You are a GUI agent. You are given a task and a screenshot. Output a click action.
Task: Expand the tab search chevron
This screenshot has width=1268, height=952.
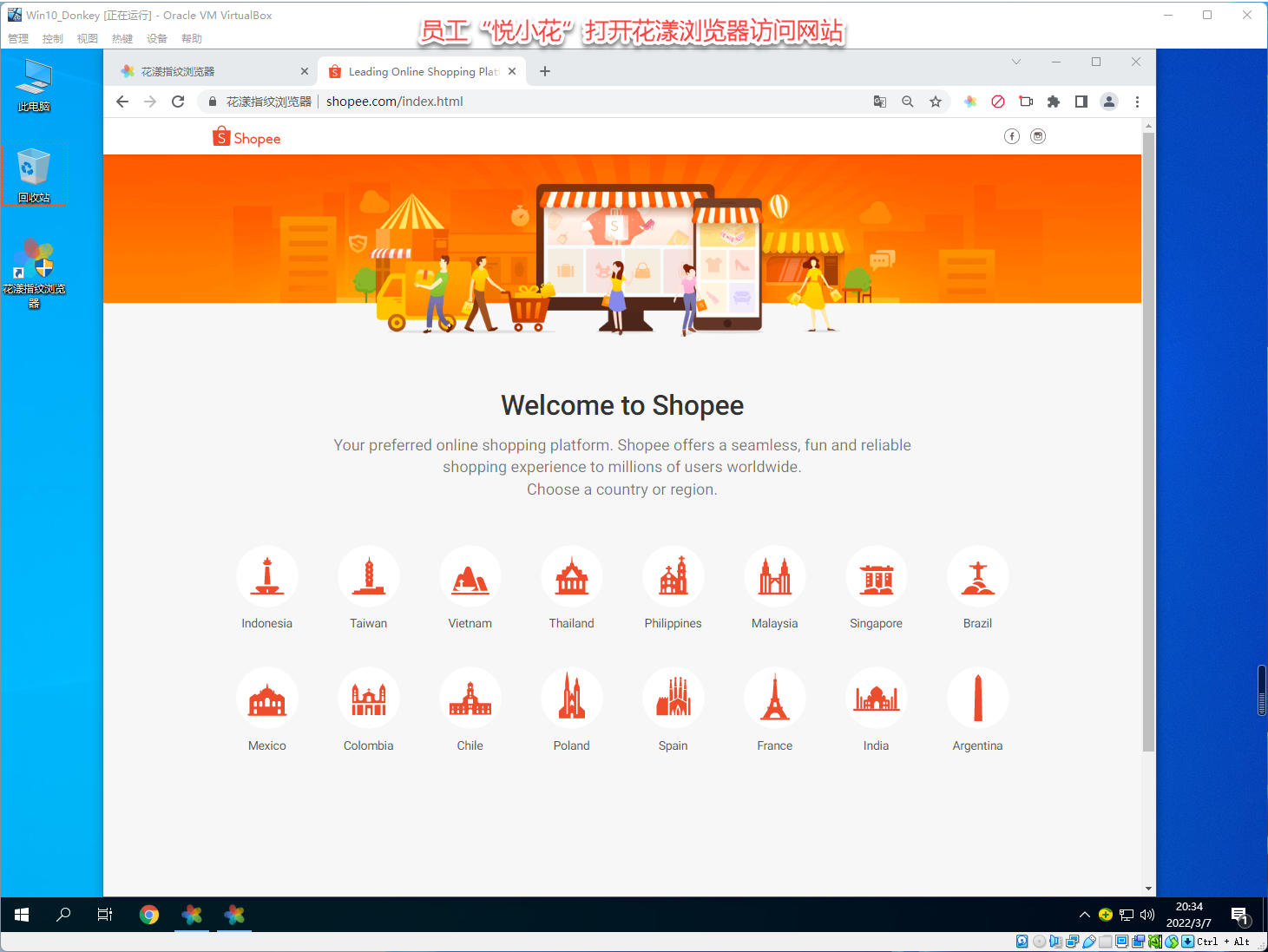point(1016,62)
